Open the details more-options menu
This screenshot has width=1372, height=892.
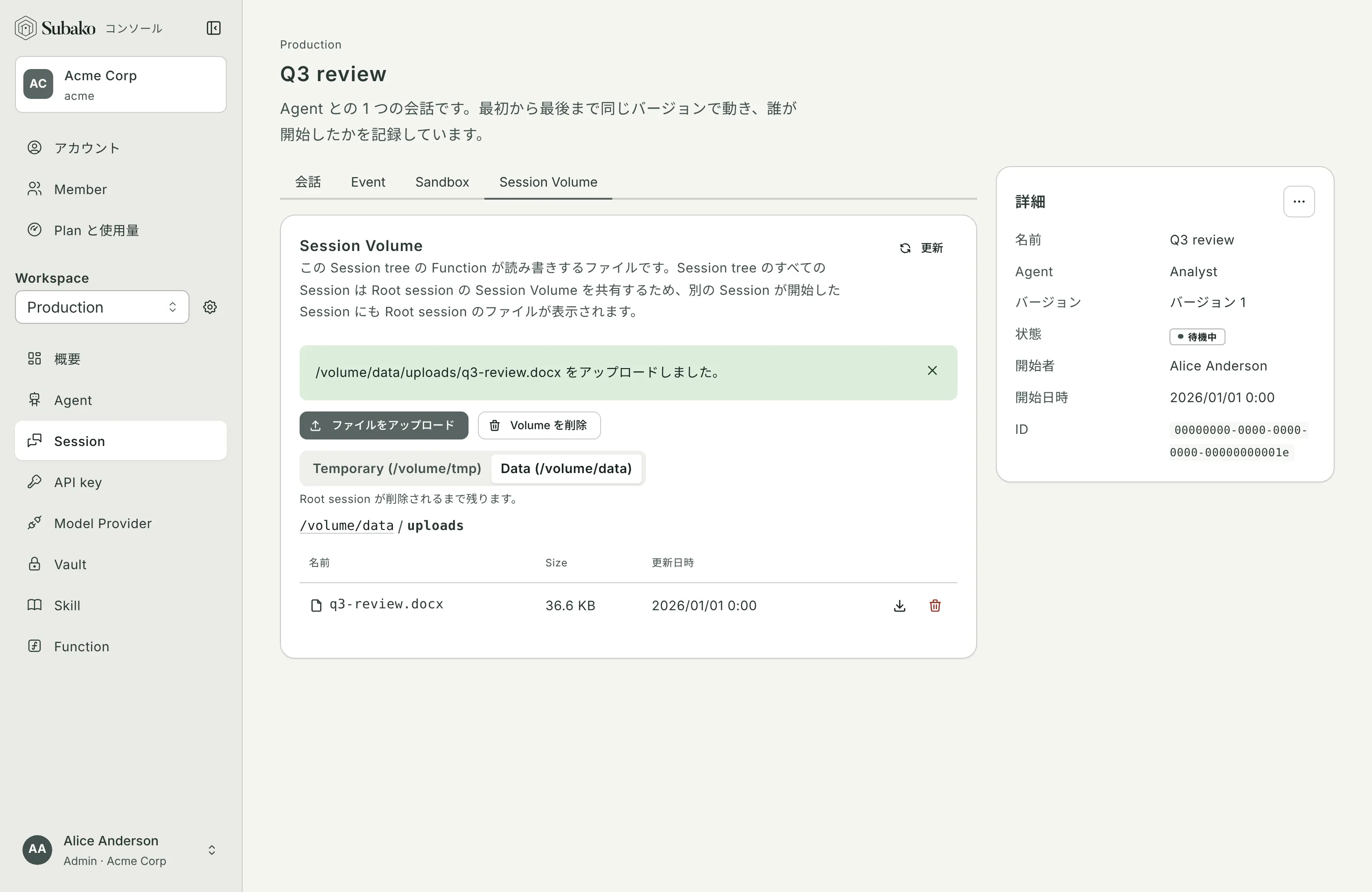pos(1299,202)
